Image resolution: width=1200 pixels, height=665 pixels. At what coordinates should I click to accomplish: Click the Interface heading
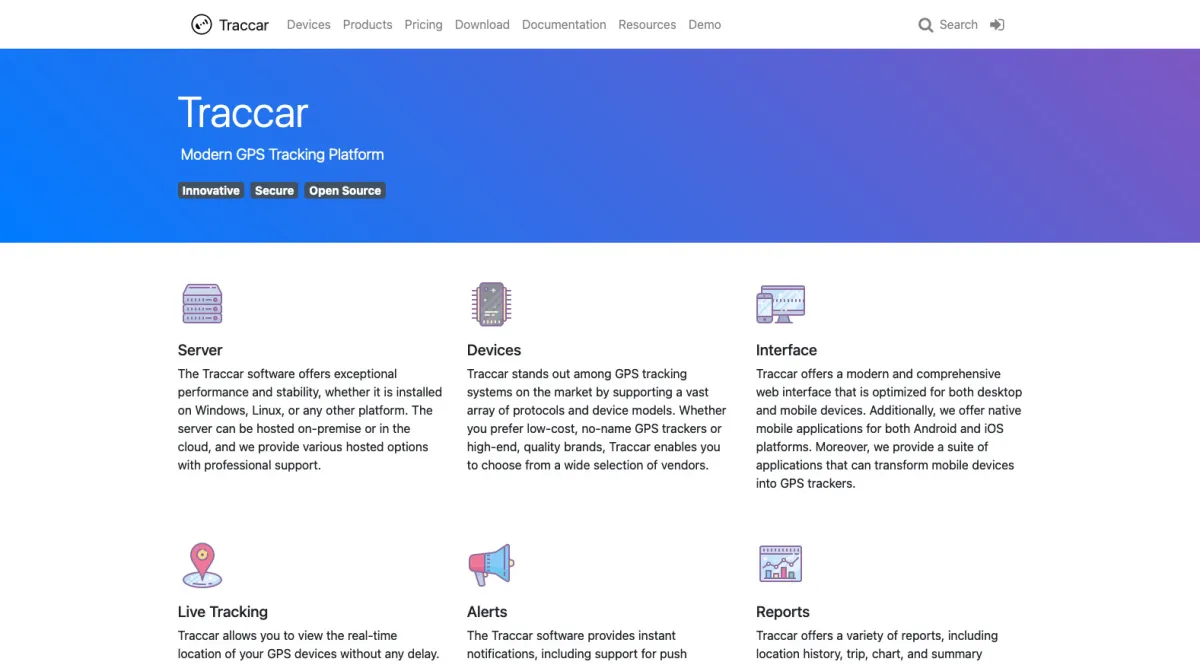[x=786, y=350]
